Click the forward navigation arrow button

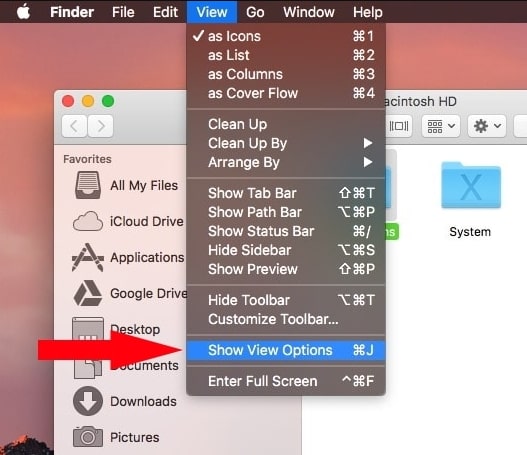coord(100,126)
